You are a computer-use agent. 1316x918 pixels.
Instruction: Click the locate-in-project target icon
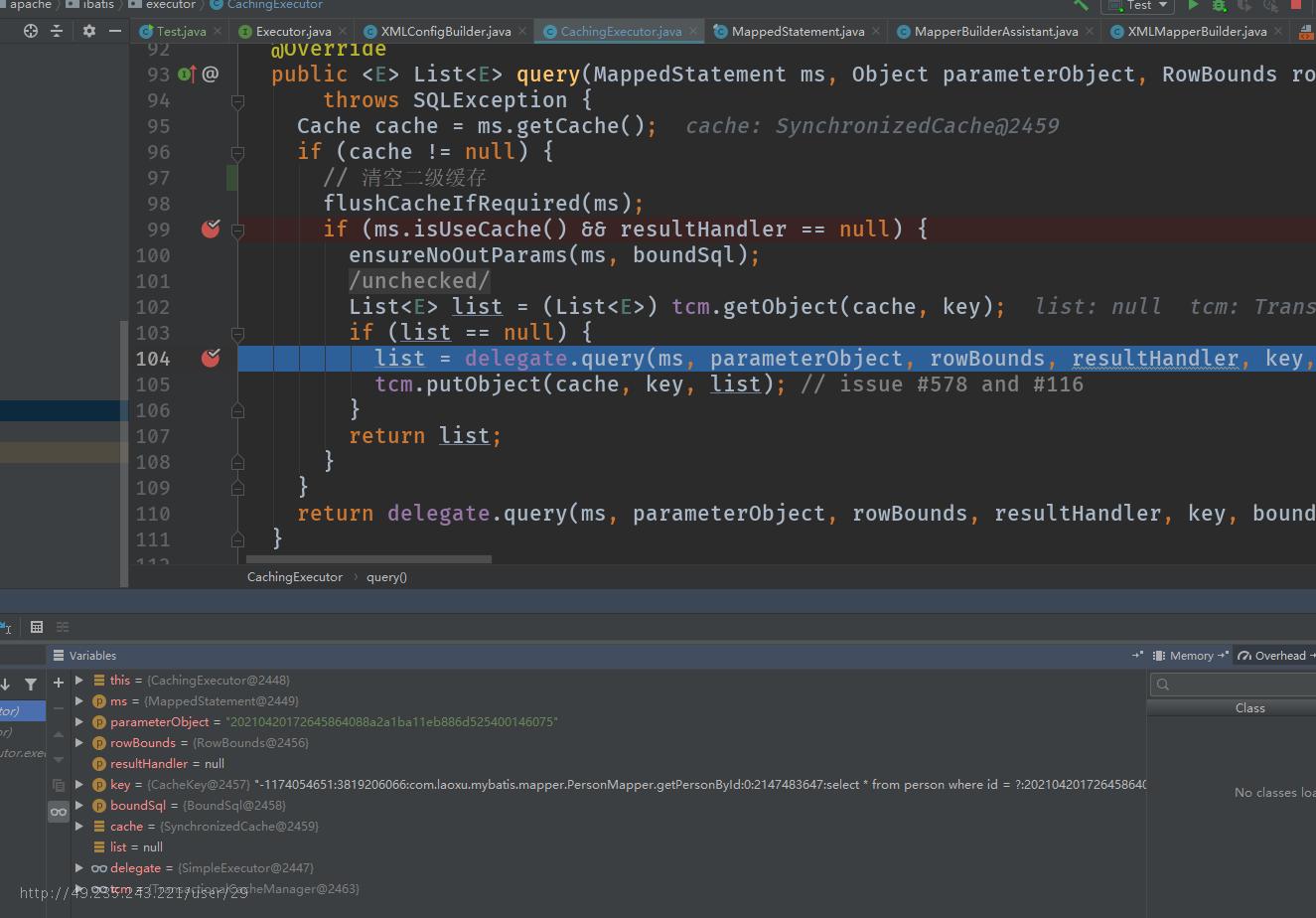(x=31, y=31)
